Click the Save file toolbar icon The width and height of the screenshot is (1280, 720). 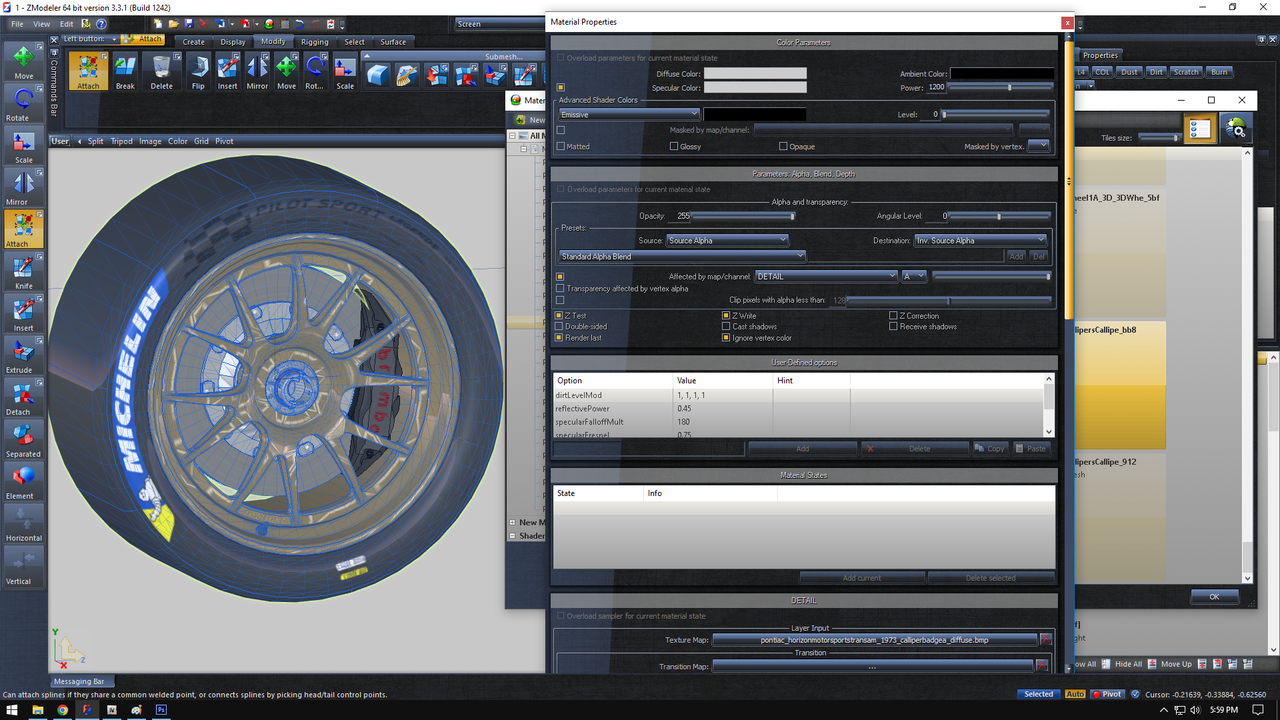point(188,24)
